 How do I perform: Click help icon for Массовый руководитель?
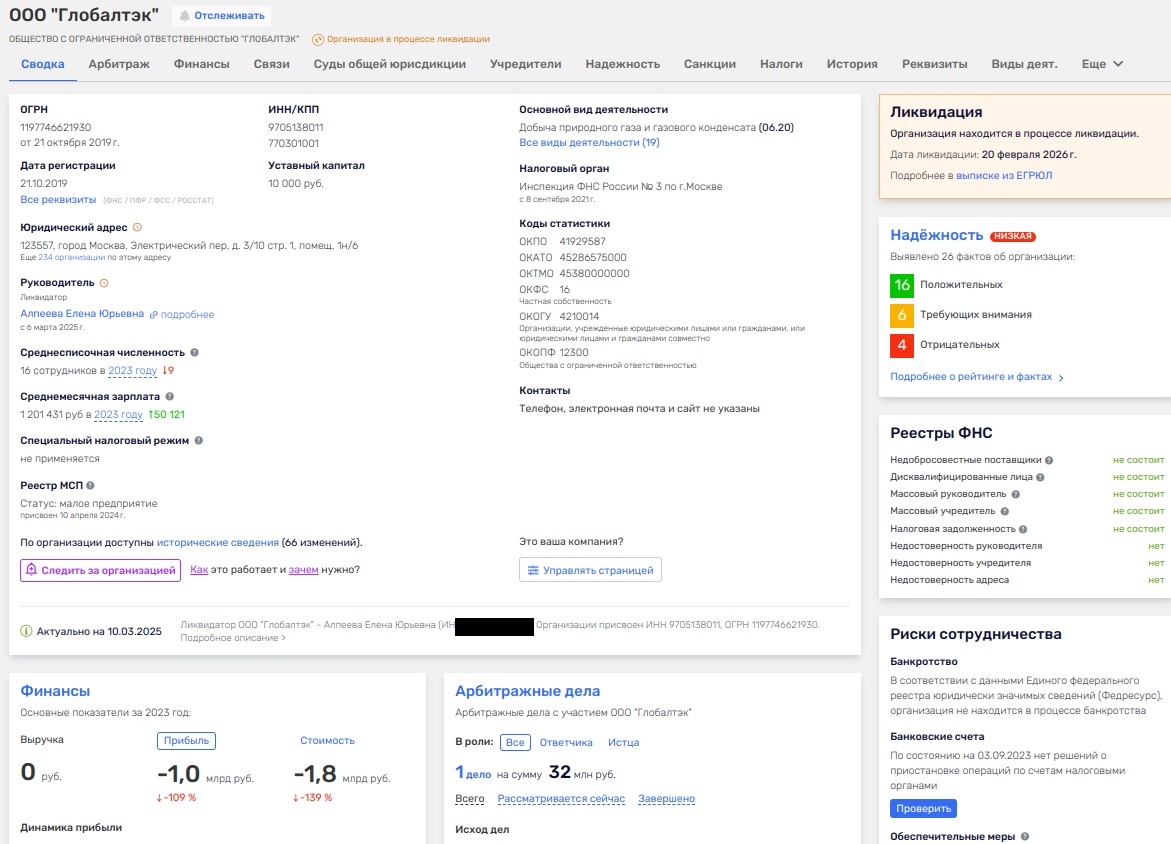[x=1016, y=494]
